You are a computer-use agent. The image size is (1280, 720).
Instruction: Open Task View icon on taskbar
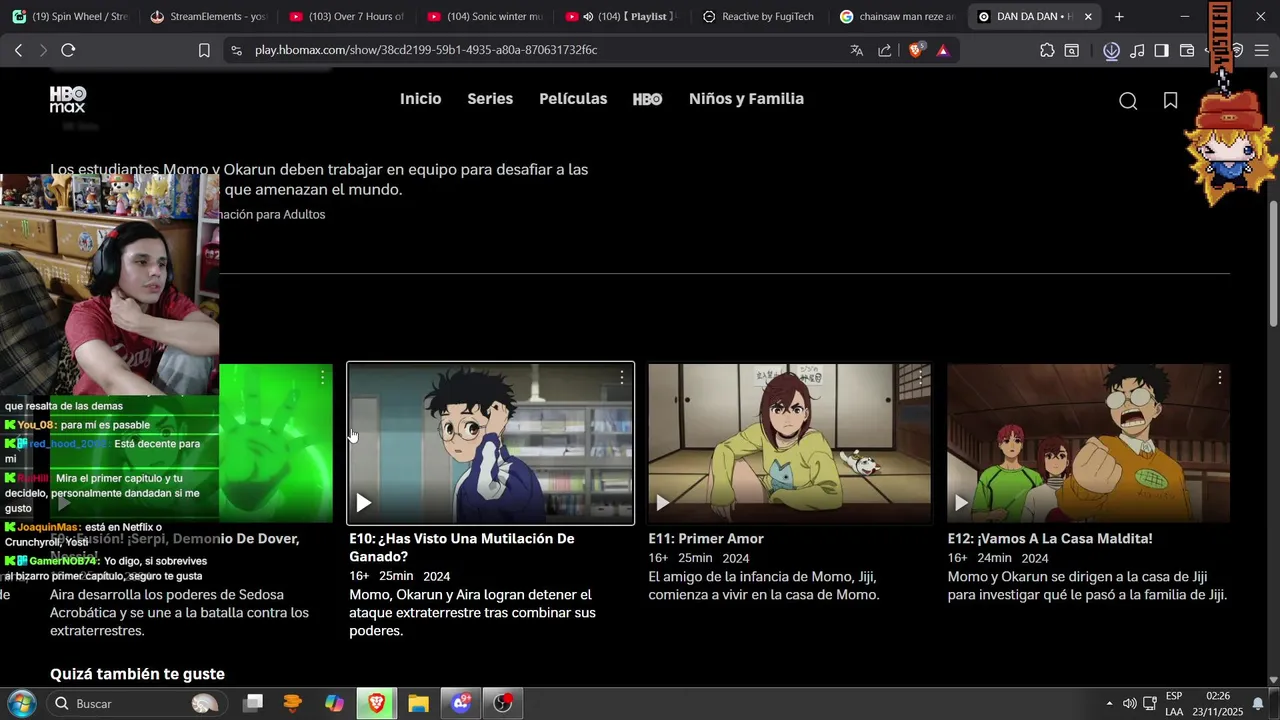click(253, 703)
